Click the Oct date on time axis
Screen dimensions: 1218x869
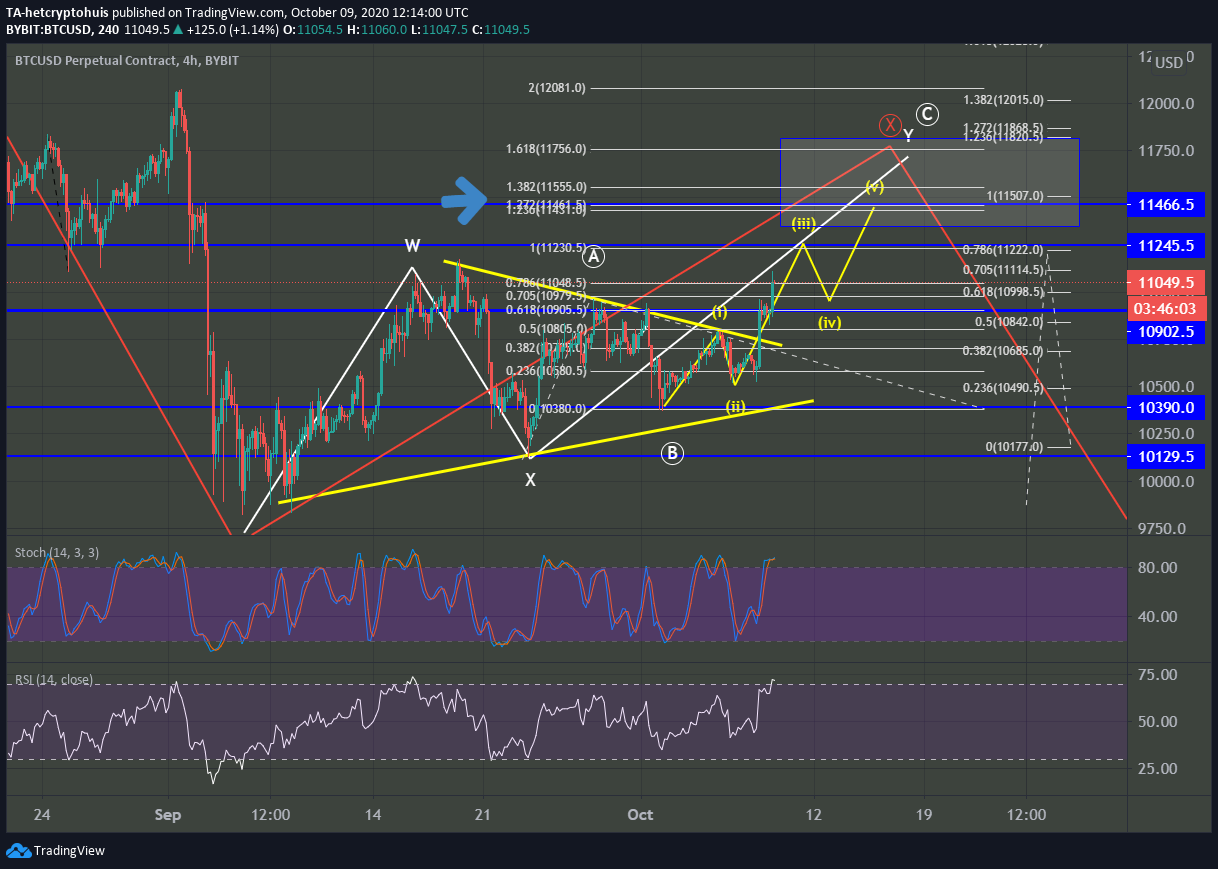point(640,815)
